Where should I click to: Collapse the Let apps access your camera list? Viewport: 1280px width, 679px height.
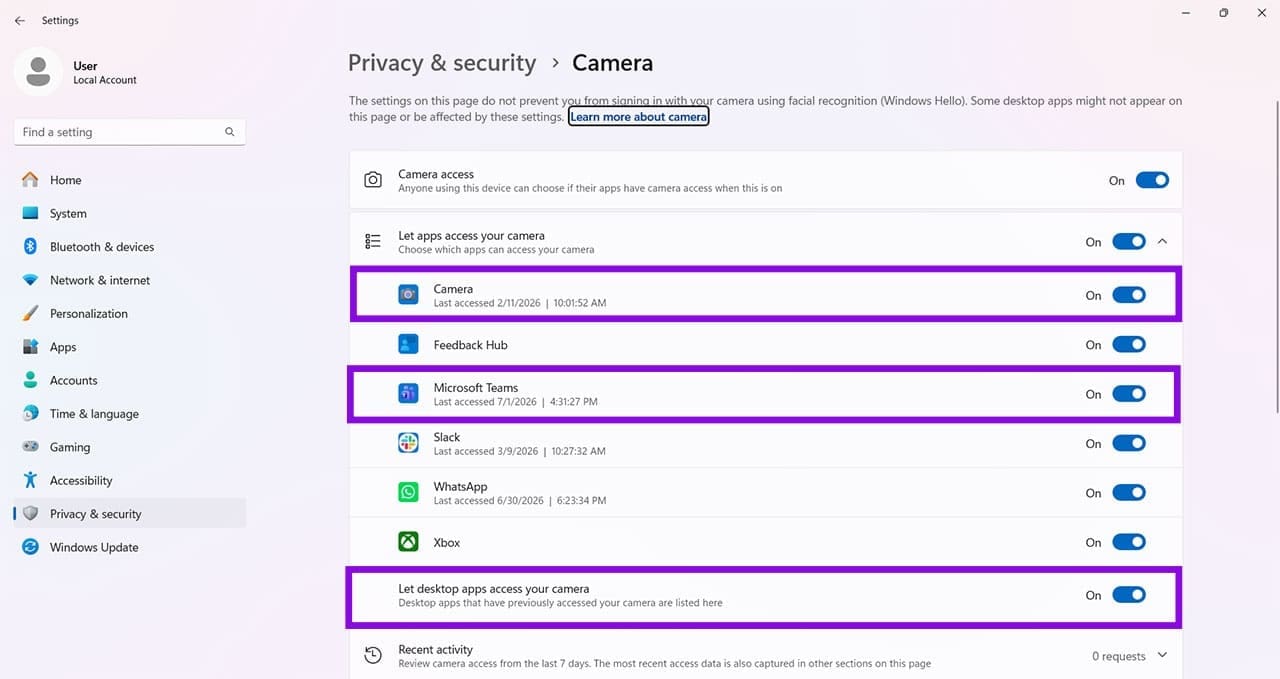(x=1162, y=241)
